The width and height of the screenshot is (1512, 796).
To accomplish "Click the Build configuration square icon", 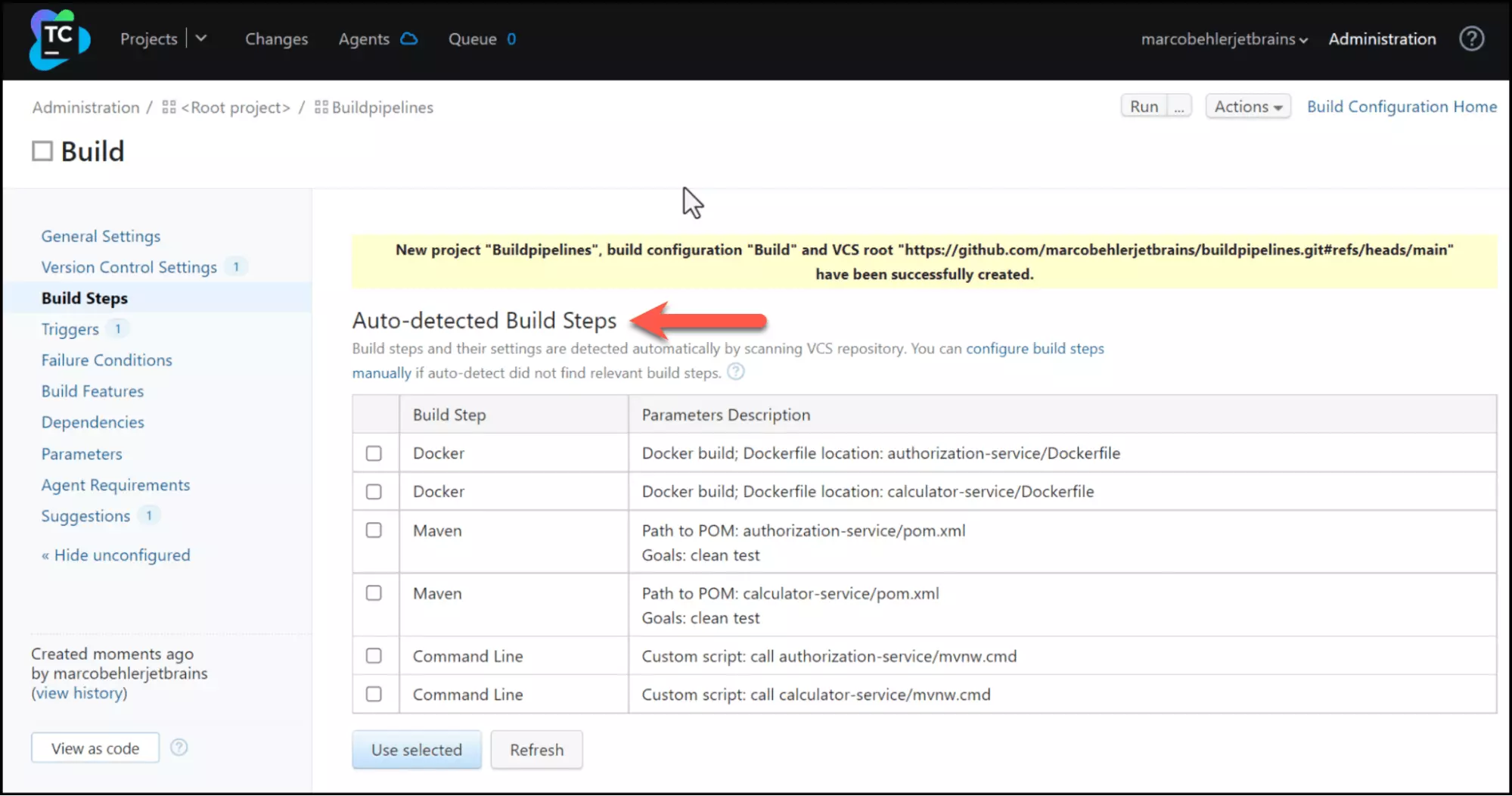I will pyautogui.click(x=42, y=151).
